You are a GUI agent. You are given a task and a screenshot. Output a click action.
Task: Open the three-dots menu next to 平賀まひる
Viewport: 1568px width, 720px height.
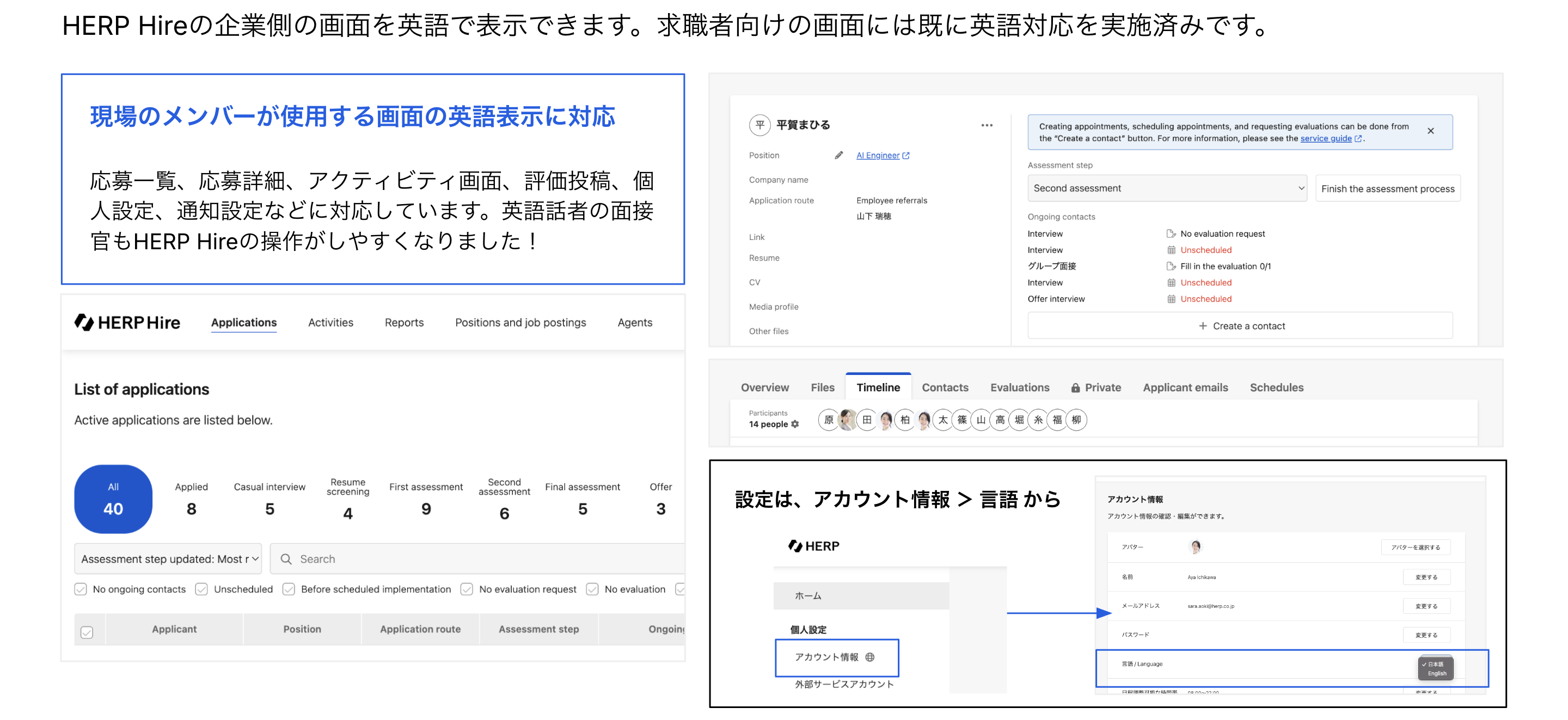(986, 125)
